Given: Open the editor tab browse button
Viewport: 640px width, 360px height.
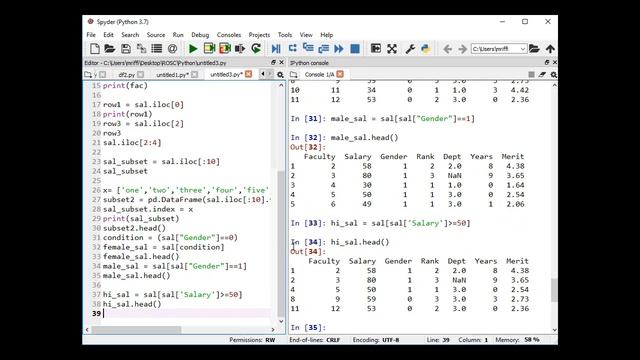Looking at the screenshot, I should coord(88,74).
